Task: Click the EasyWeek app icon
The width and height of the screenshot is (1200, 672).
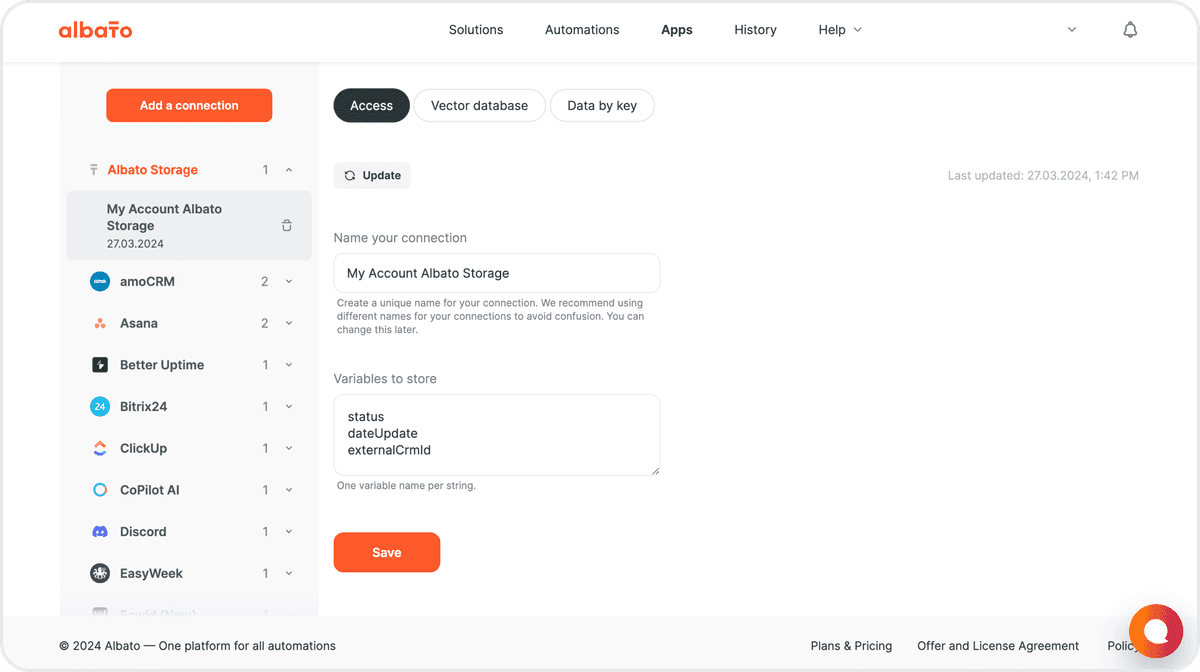Action: [x=100, y=574]
